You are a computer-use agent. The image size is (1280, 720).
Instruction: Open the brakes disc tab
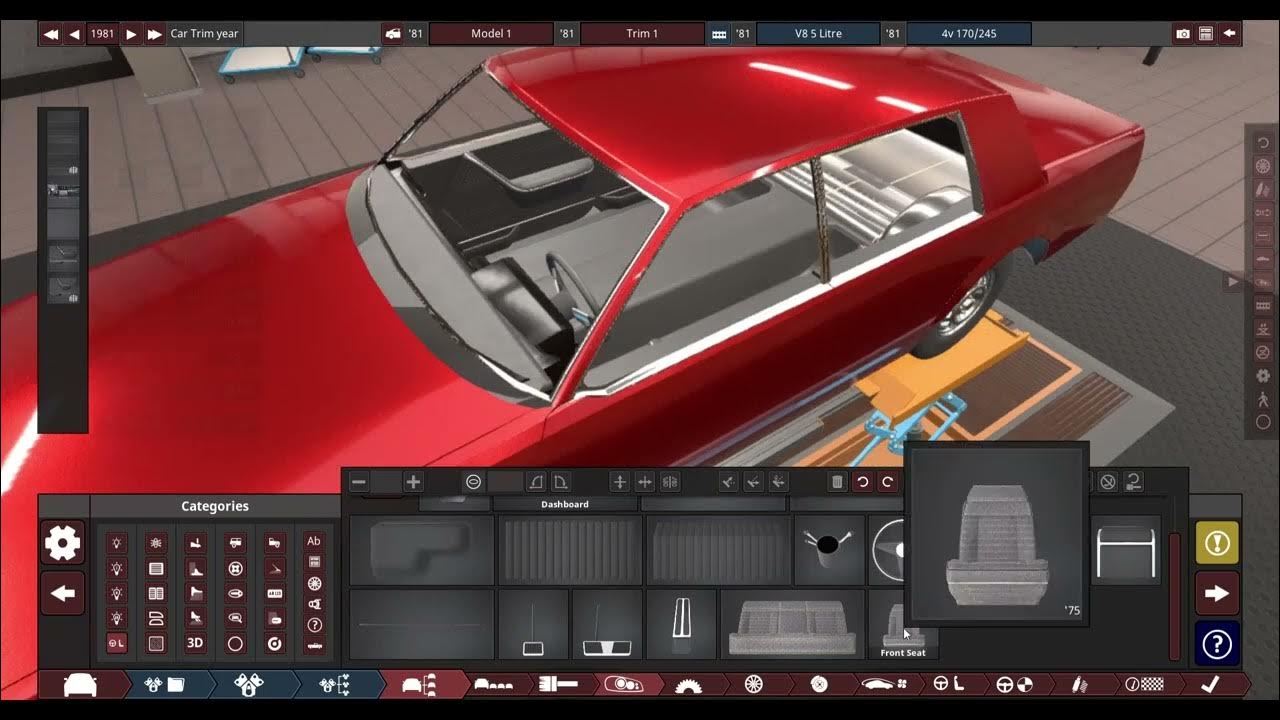tap(819, 684)
